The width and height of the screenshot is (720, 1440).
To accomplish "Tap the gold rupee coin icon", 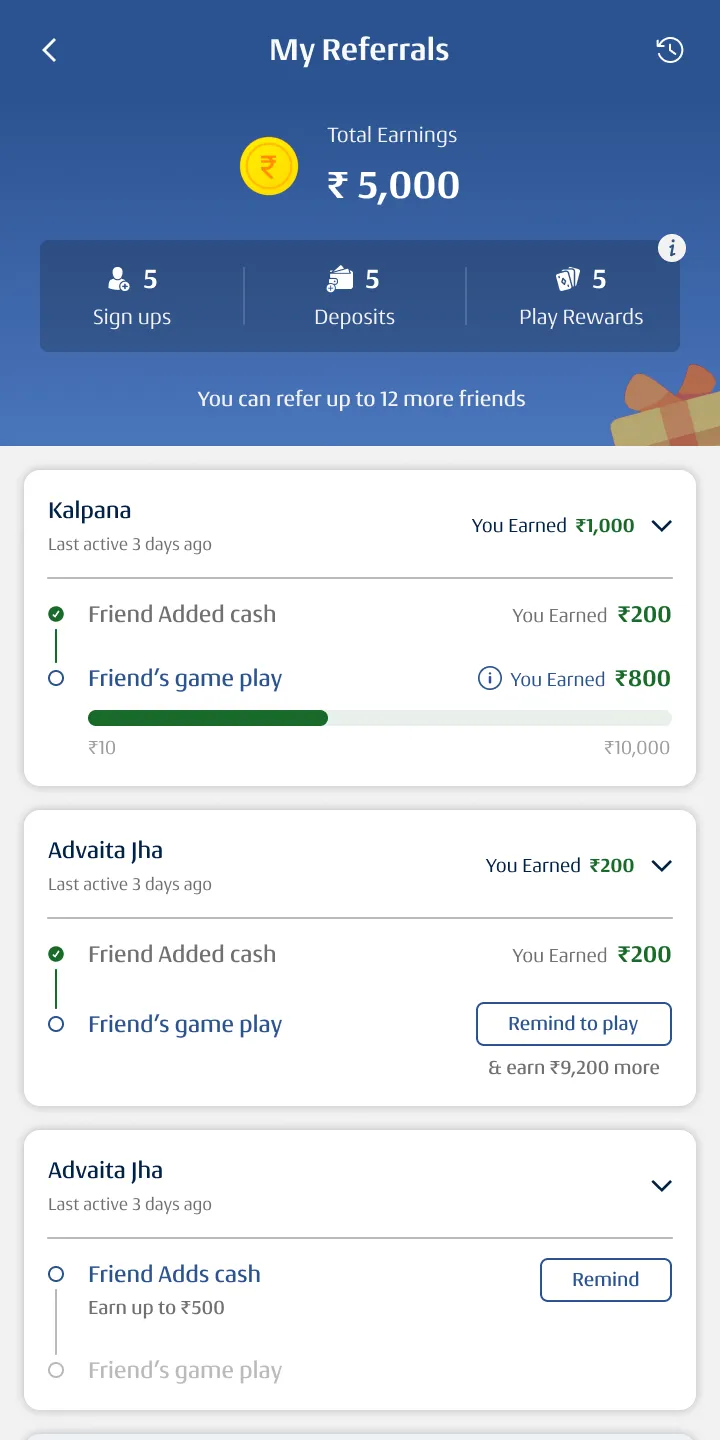I will [x=269, y=166].
